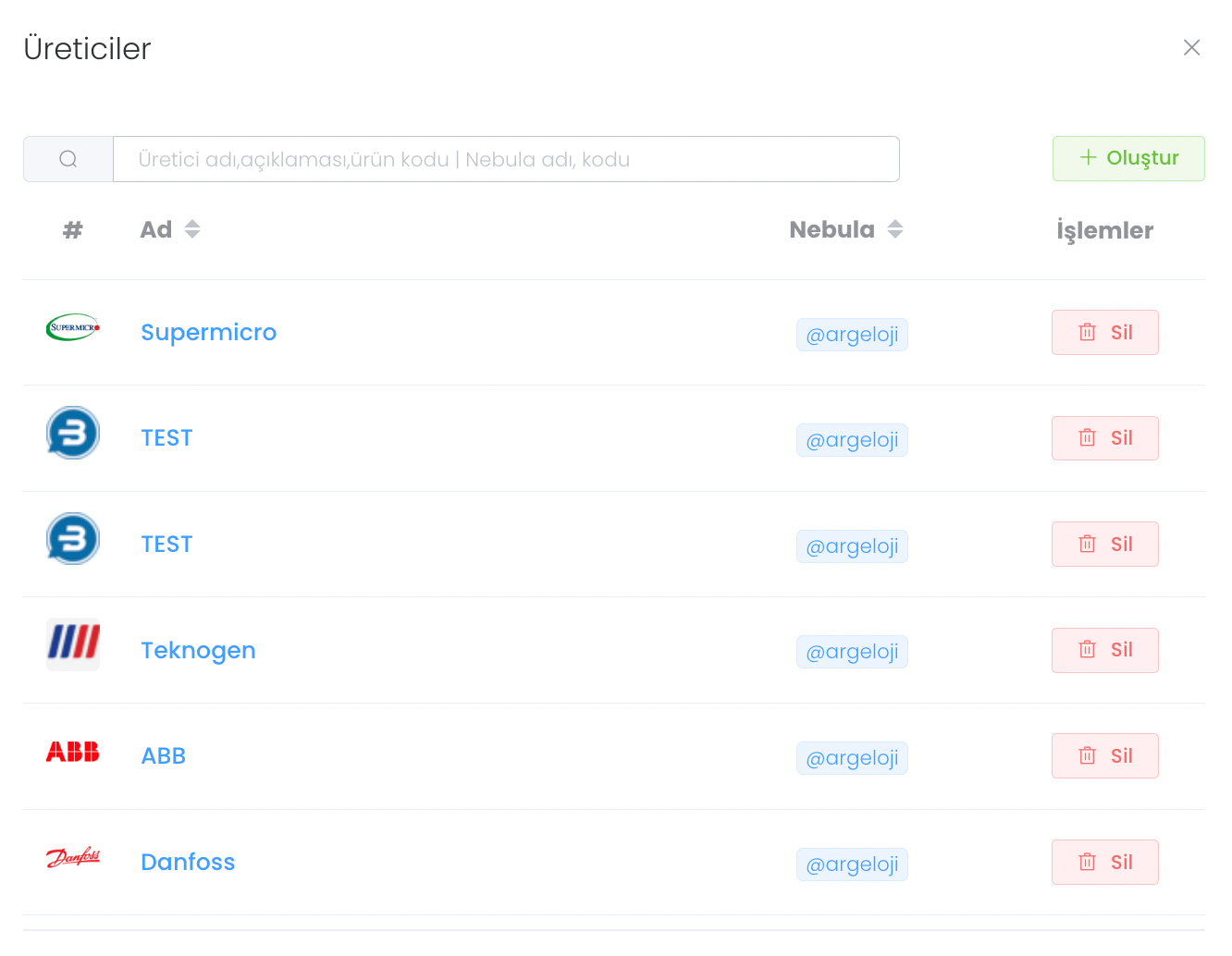Open the Teknogen manufacturer link
This screenshot has height=956, width=1232.
click(198, 651)
